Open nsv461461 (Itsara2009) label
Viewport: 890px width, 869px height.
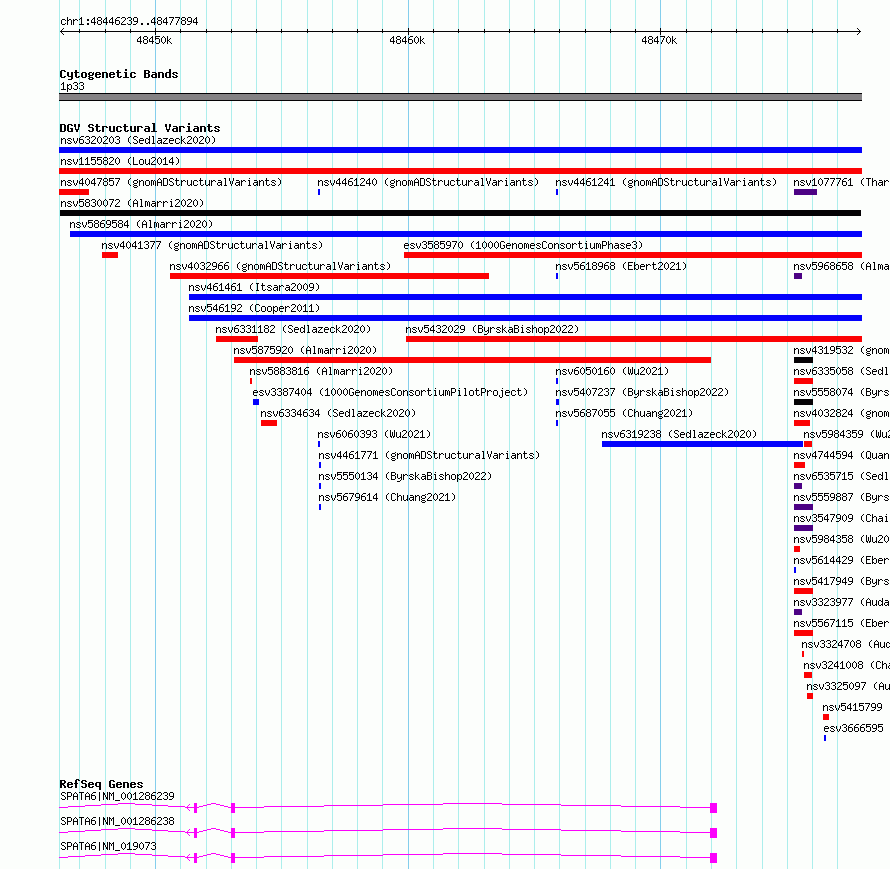tap(254, 287)
